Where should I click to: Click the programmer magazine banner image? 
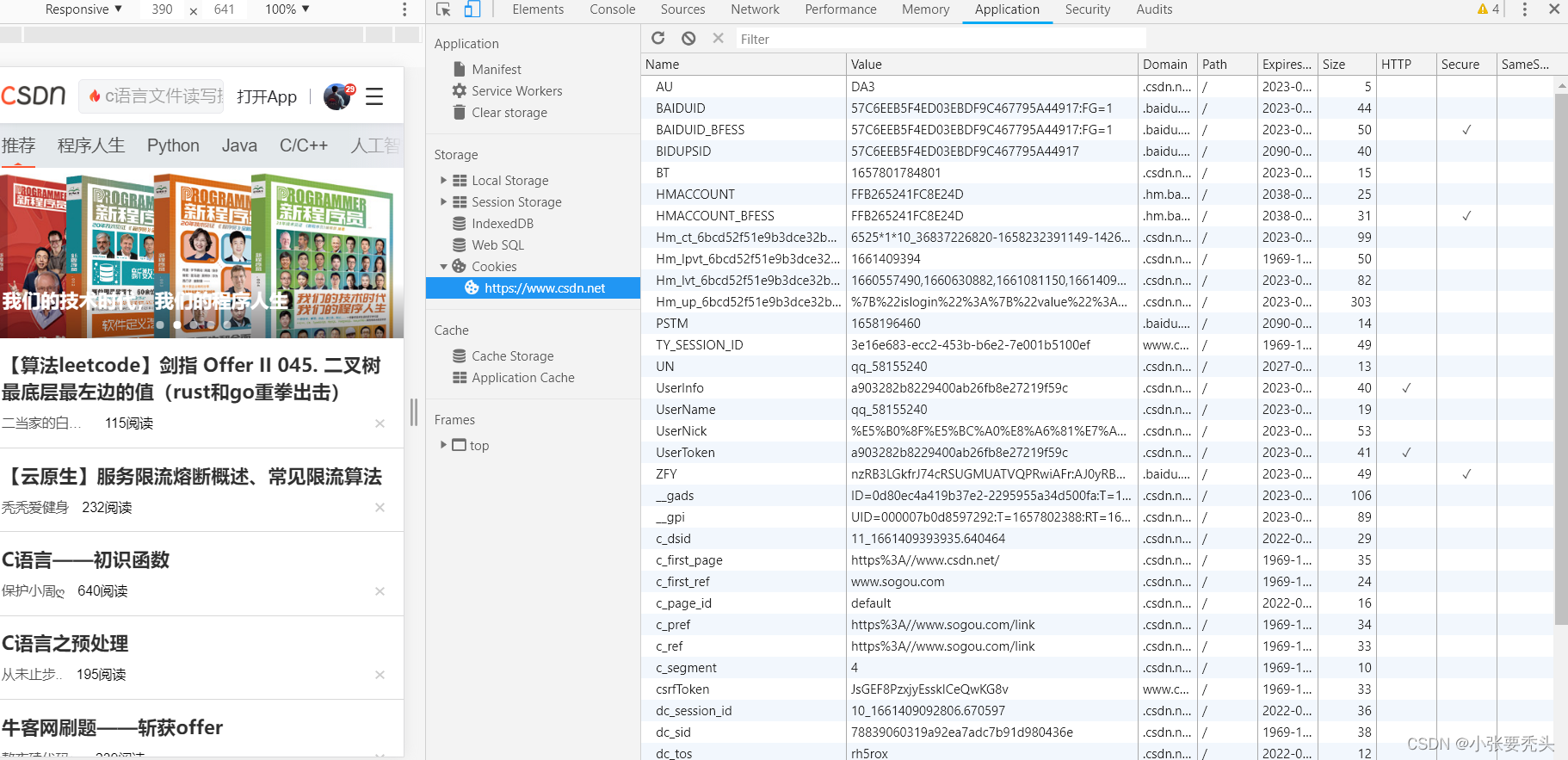[x=201, y=254]
